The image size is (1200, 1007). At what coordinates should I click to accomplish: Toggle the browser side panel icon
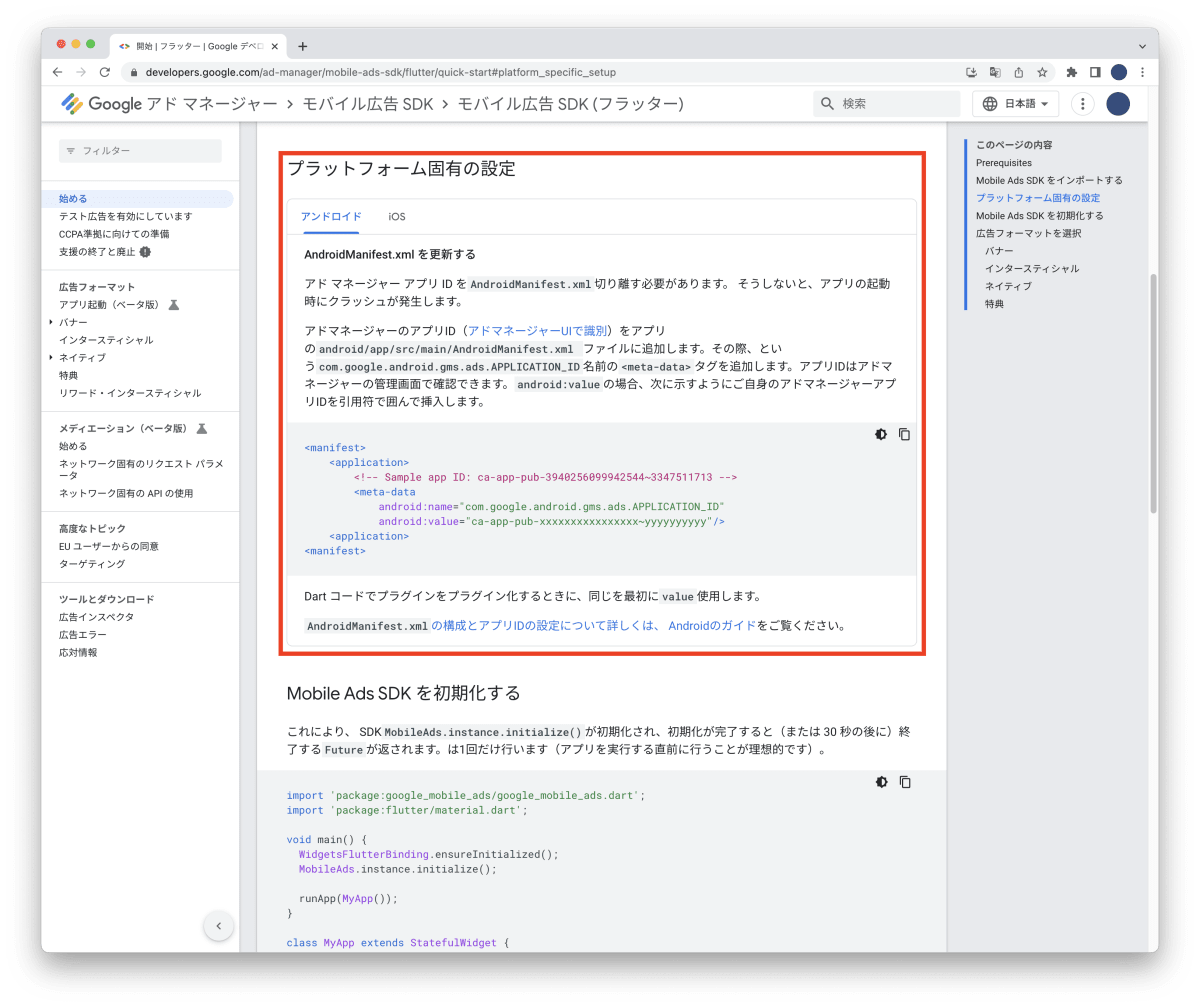click(1095, 72)
